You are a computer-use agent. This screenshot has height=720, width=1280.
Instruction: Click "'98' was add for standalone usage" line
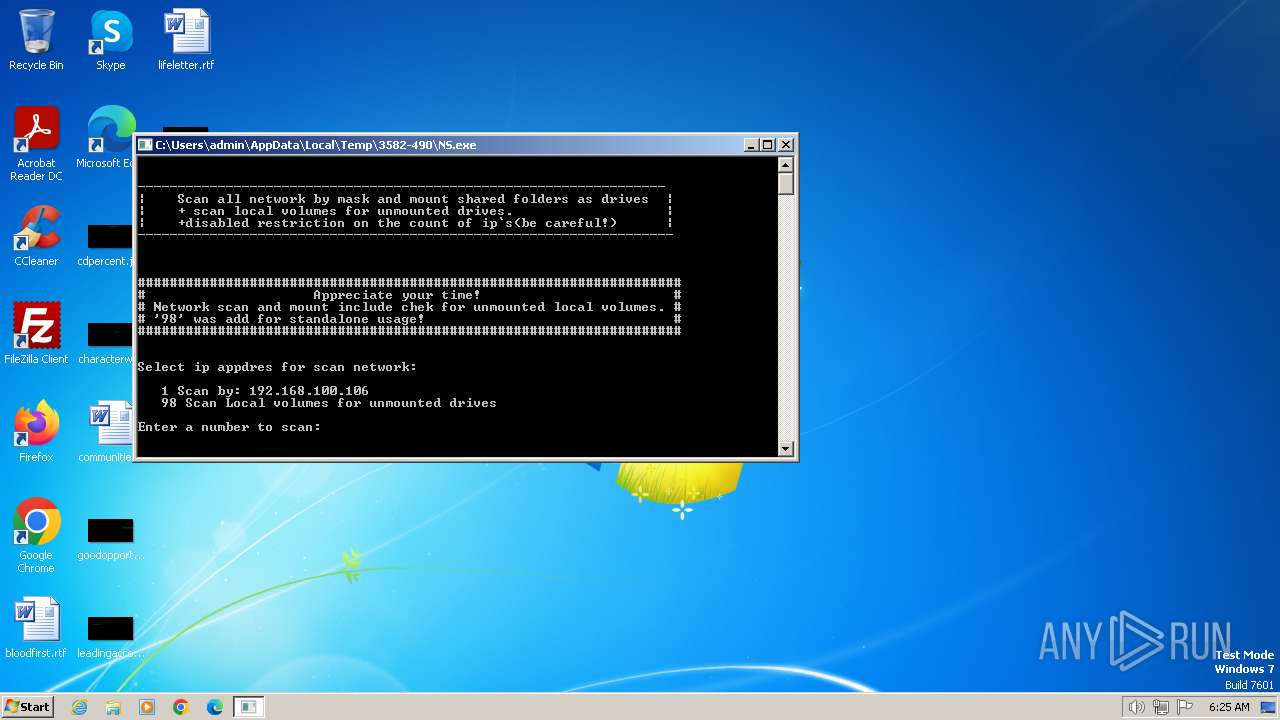[289, 319]
